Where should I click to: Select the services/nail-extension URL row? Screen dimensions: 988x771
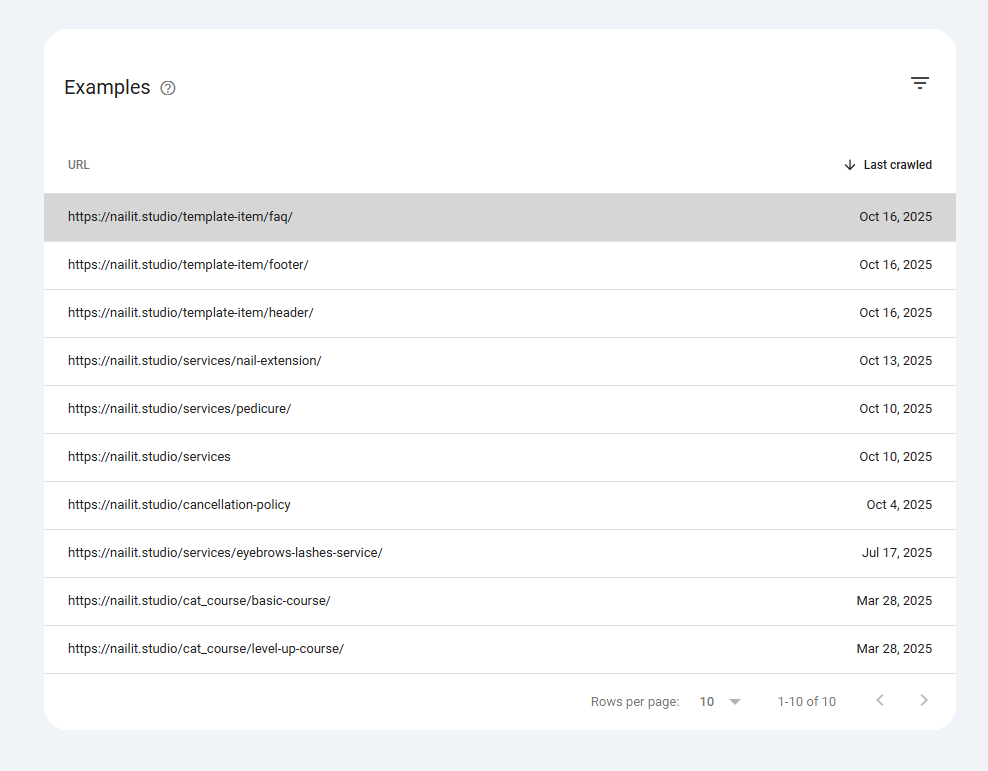click(x=194, y=361)
